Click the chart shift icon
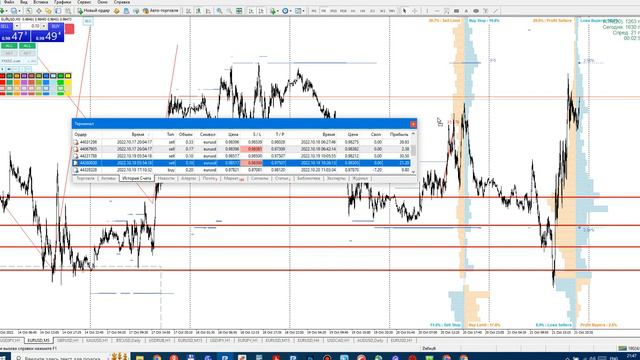This screenshot has width=640, height=360. [261, 11]
